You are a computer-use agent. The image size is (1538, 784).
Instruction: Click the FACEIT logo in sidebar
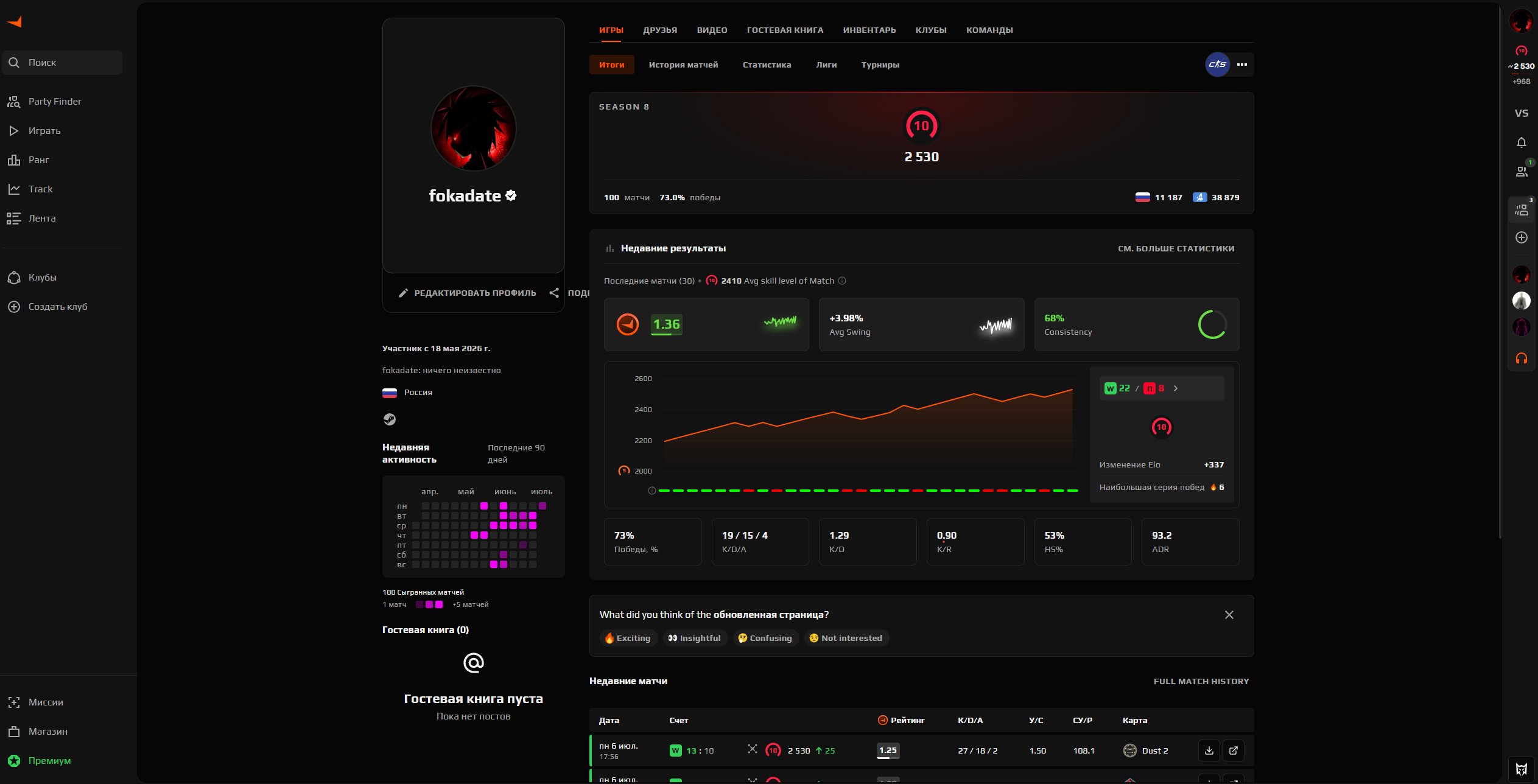[15, 22]
